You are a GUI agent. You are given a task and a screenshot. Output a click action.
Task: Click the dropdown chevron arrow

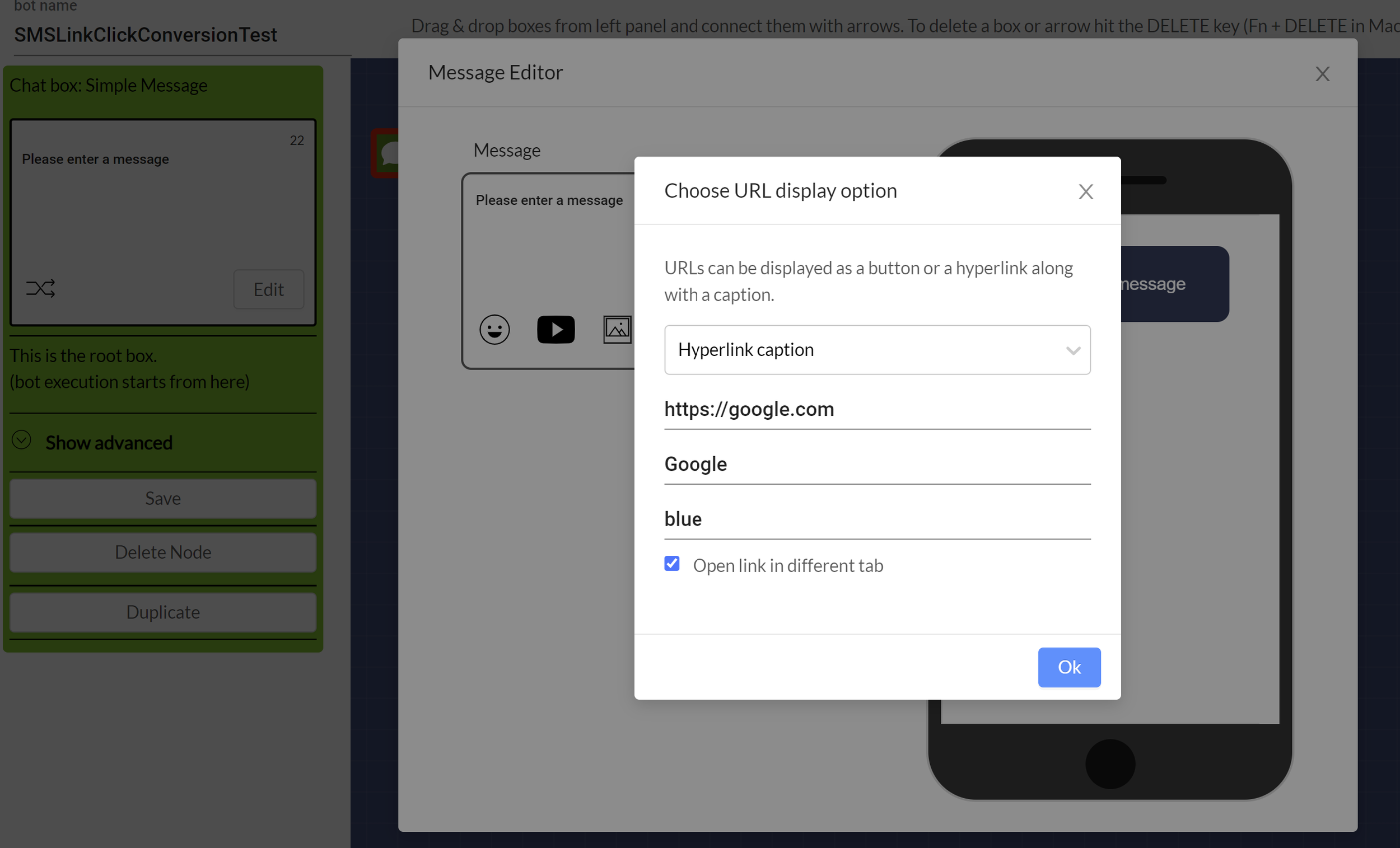coord(1073,350)
